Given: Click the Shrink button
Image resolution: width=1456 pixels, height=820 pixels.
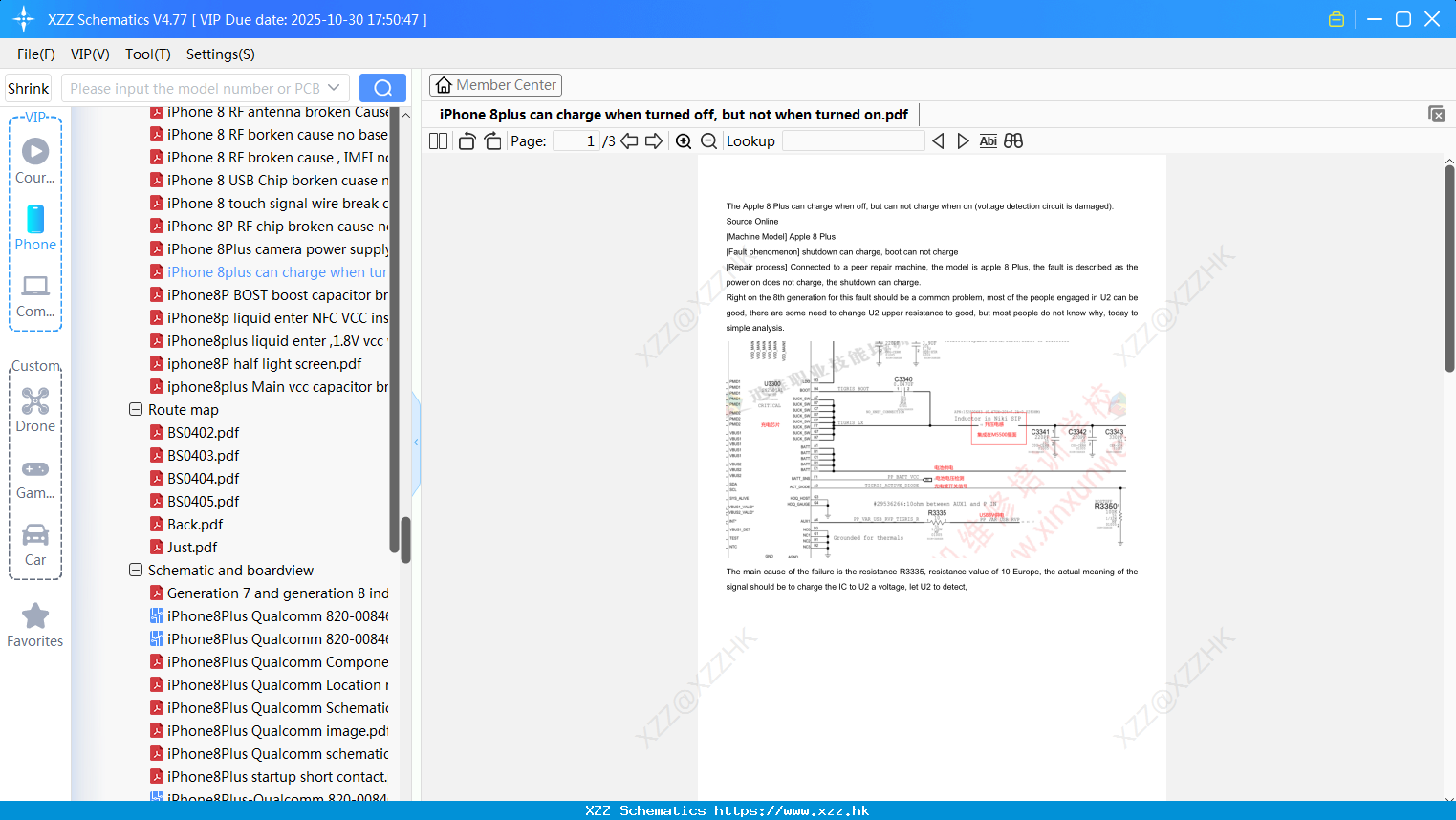Looking at the screenshot, I should click(x=28, y=88).
